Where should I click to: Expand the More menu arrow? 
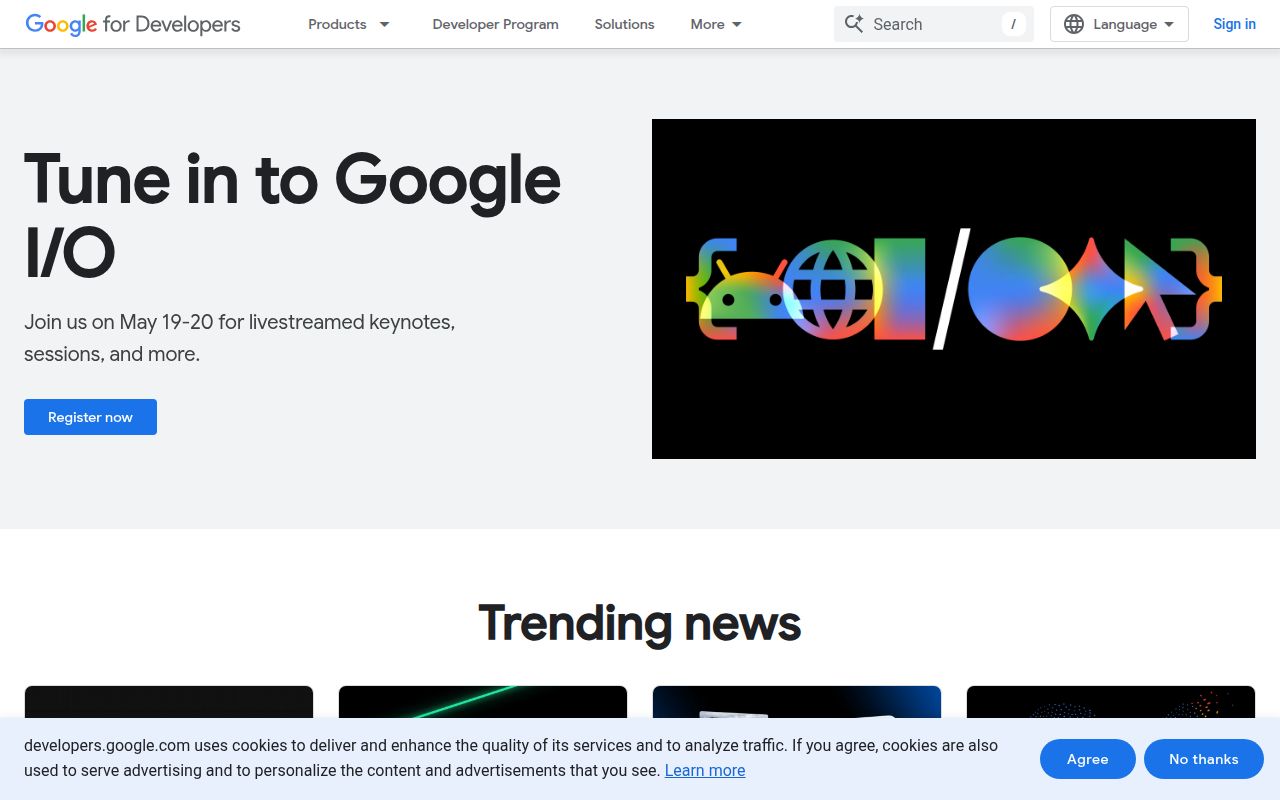pos(737,24)
